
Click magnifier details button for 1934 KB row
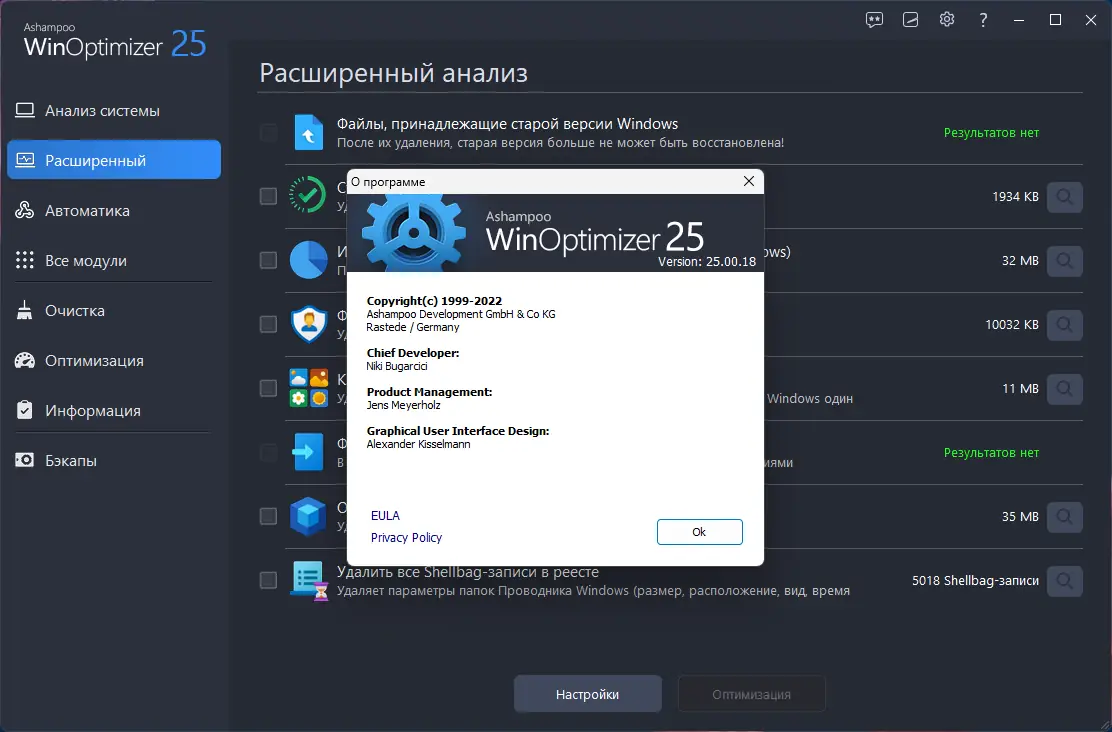pyautogui.click(x=1064, y=196)
